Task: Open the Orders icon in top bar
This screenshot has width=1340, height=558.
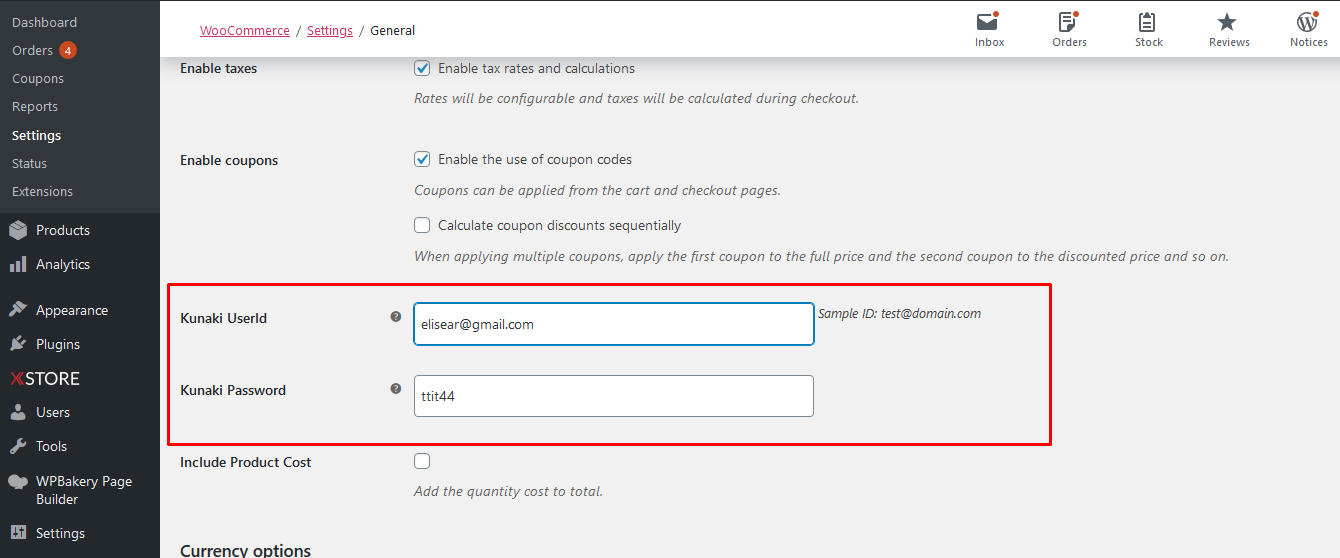Action: point(1069,22)
